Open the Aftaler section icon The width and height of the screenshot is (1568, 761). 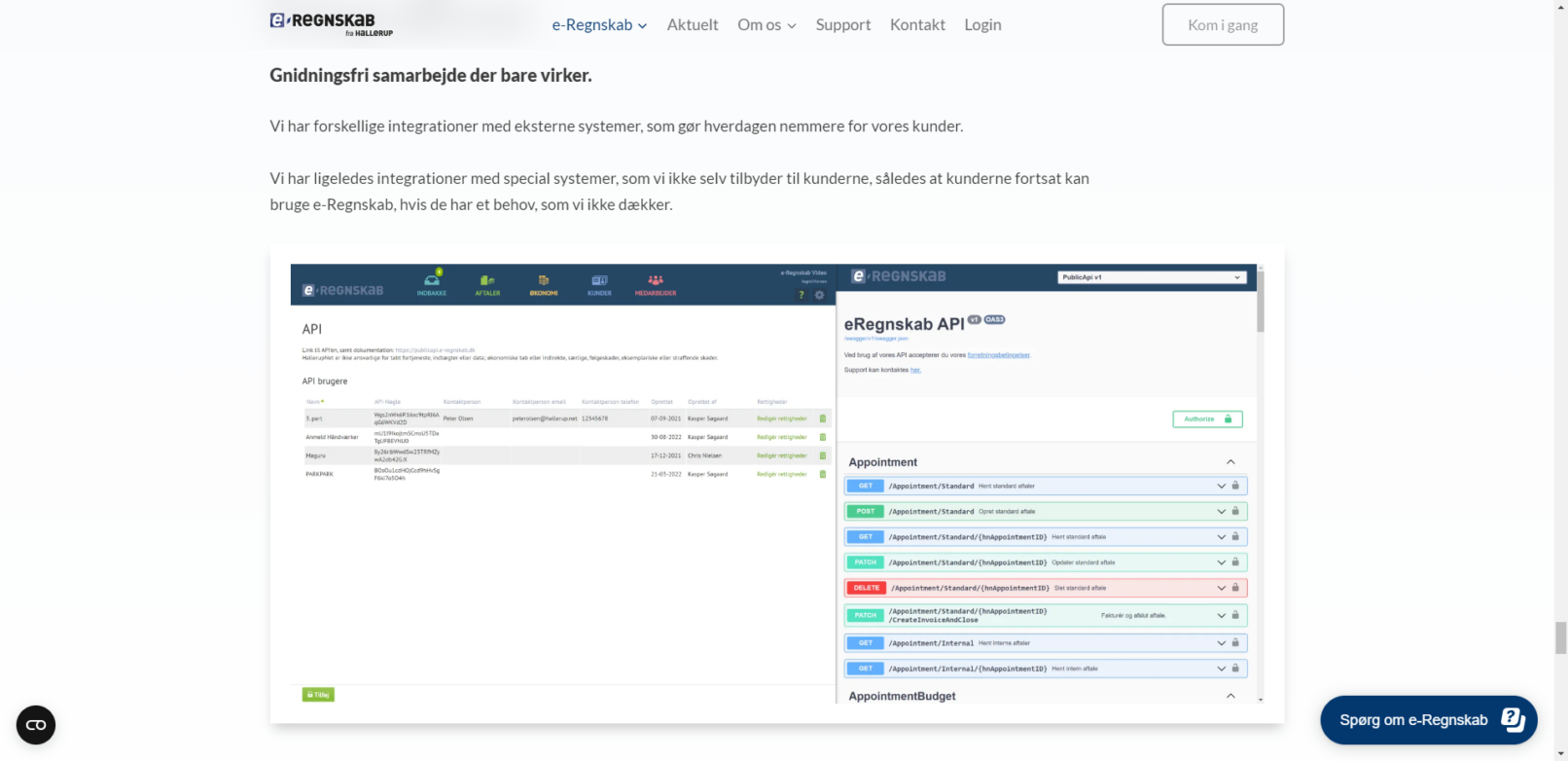coord(487,281)
